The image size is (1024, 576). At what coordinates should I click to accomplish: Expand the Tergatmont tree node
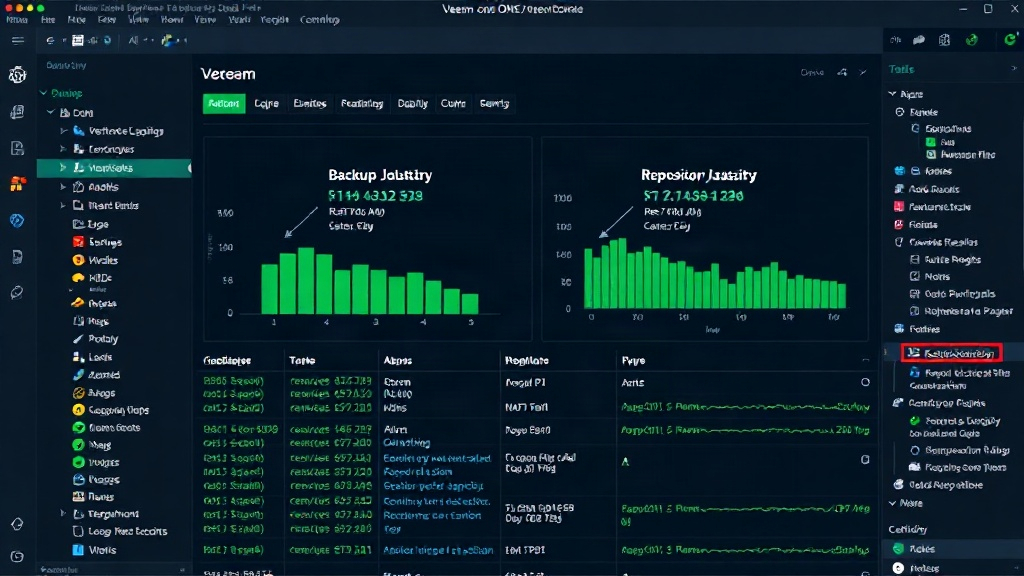point(63,513)
